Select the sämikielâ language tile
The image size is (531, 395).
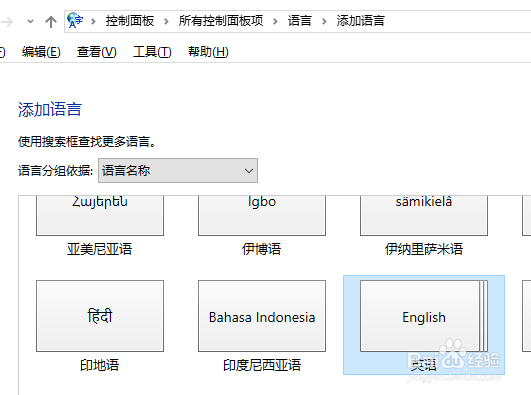pyautogui.click(x=424, y=215)
